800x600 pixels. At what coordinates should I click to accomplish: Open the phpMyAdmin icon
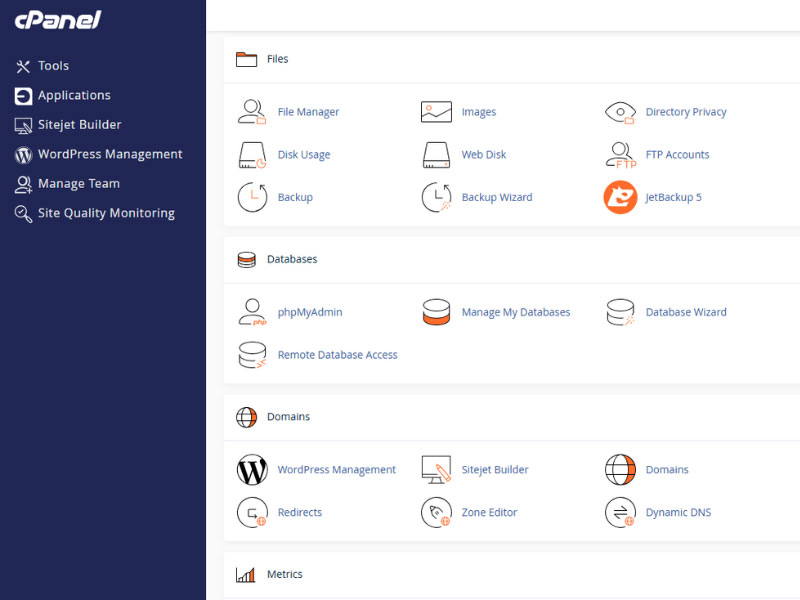pyautogui.click(x=252, y=312)
